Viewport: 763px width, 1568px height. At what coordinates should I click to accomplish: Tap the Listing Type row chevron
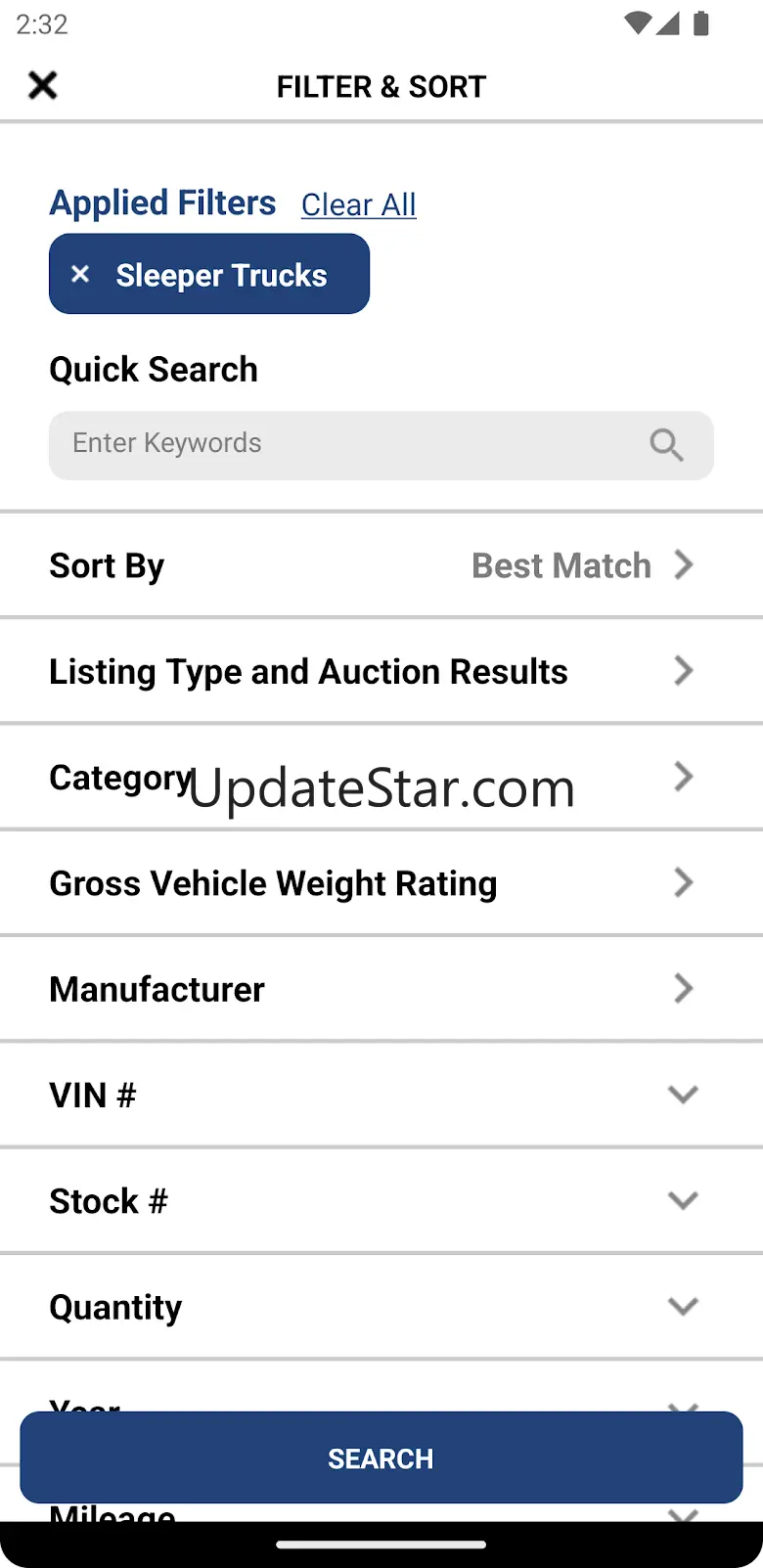(x=683, y=672)
